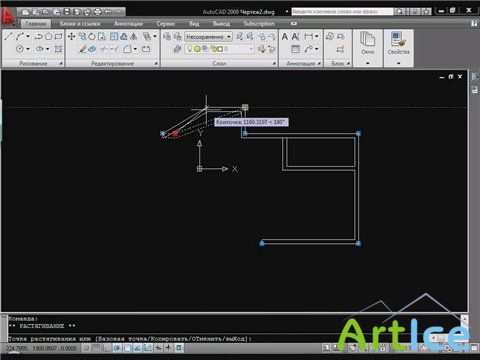Screen dimensions: 480x360
Task: Select the Fillet tool in Редактирование panel
Action: 127,49
